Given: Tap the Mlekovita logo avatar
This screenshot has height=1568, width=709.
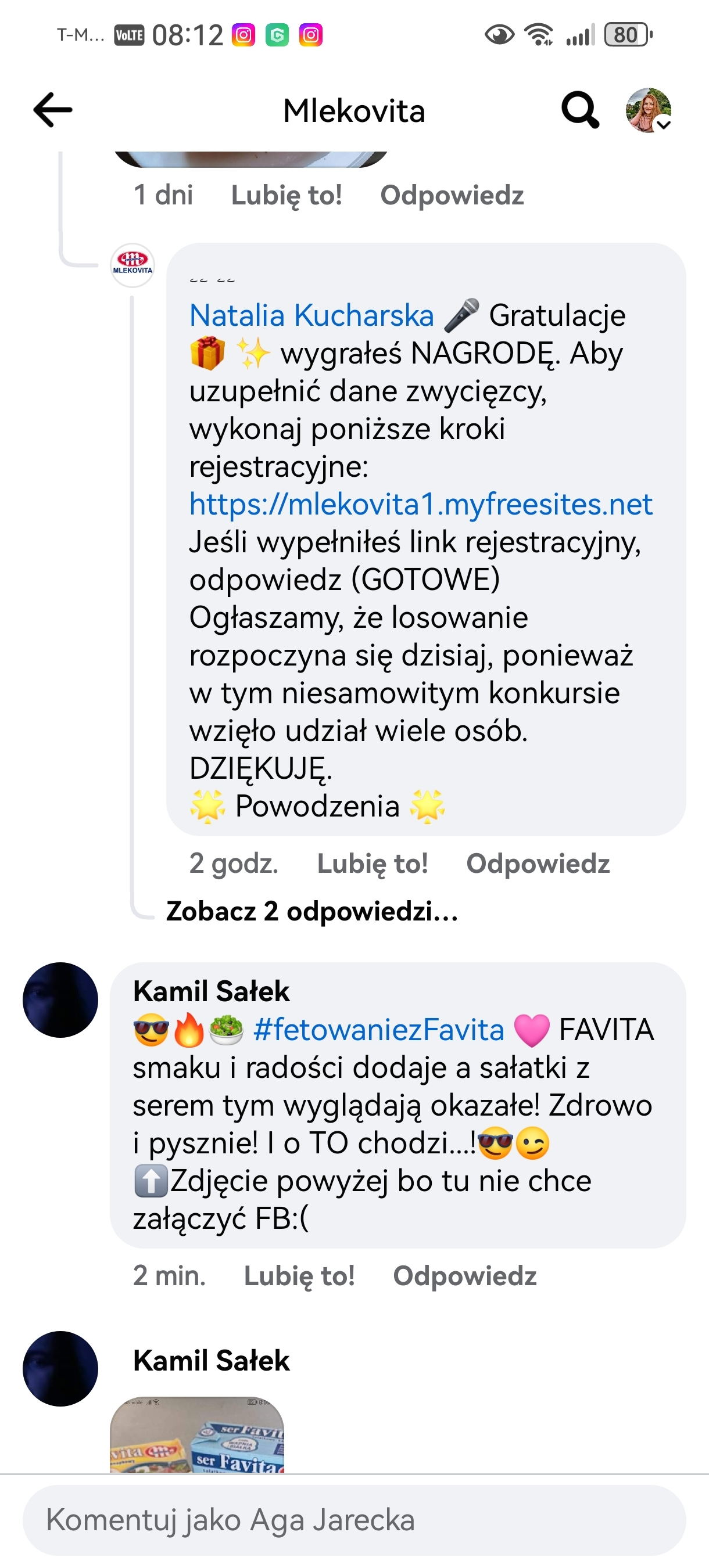Looking at the screenshot, I should [132, 265].
